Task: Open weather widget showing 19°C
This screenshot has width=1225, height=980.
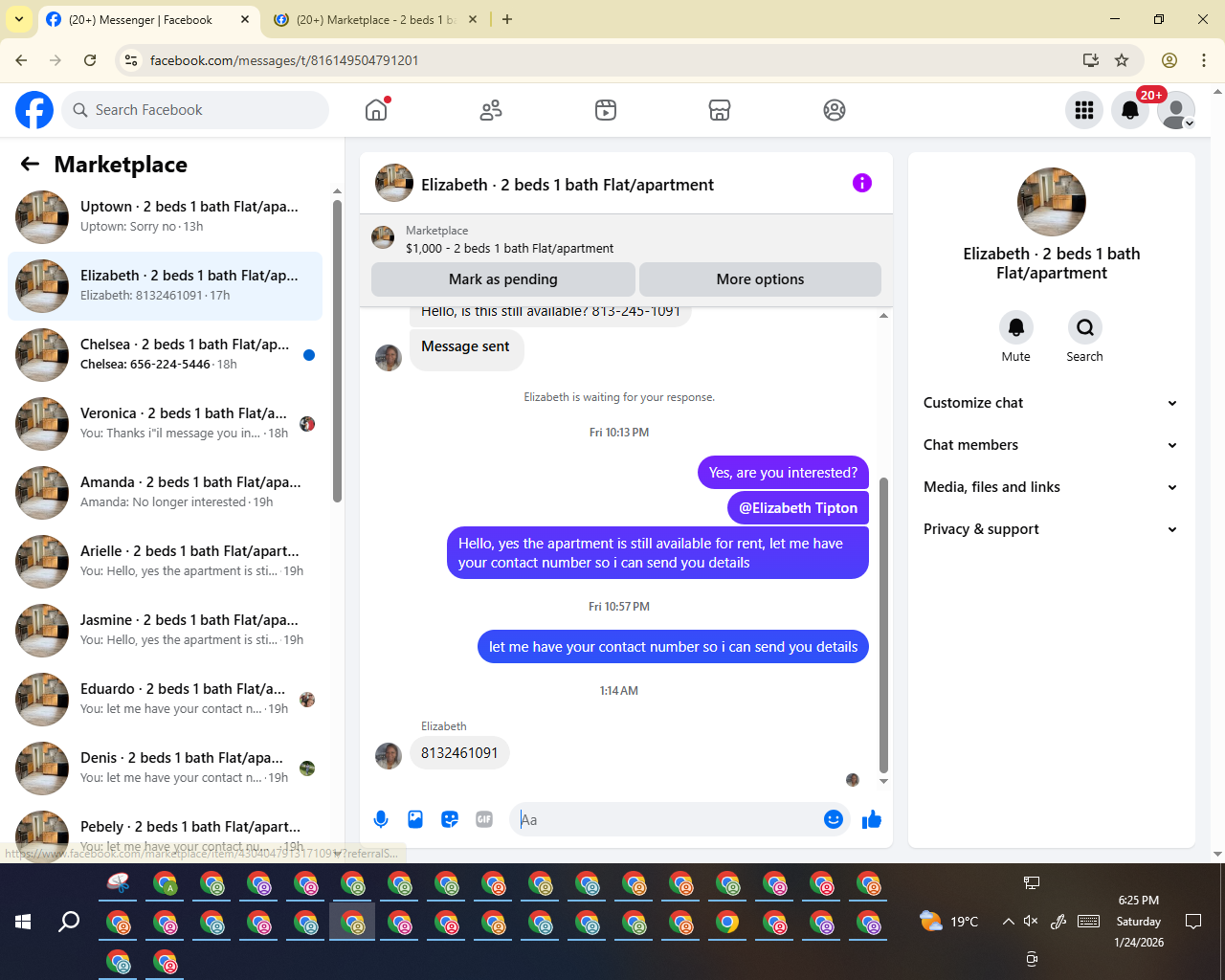Action: 949,922
